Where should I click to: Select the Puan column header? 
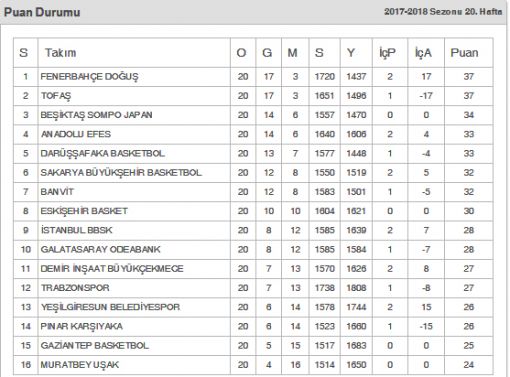464,53
